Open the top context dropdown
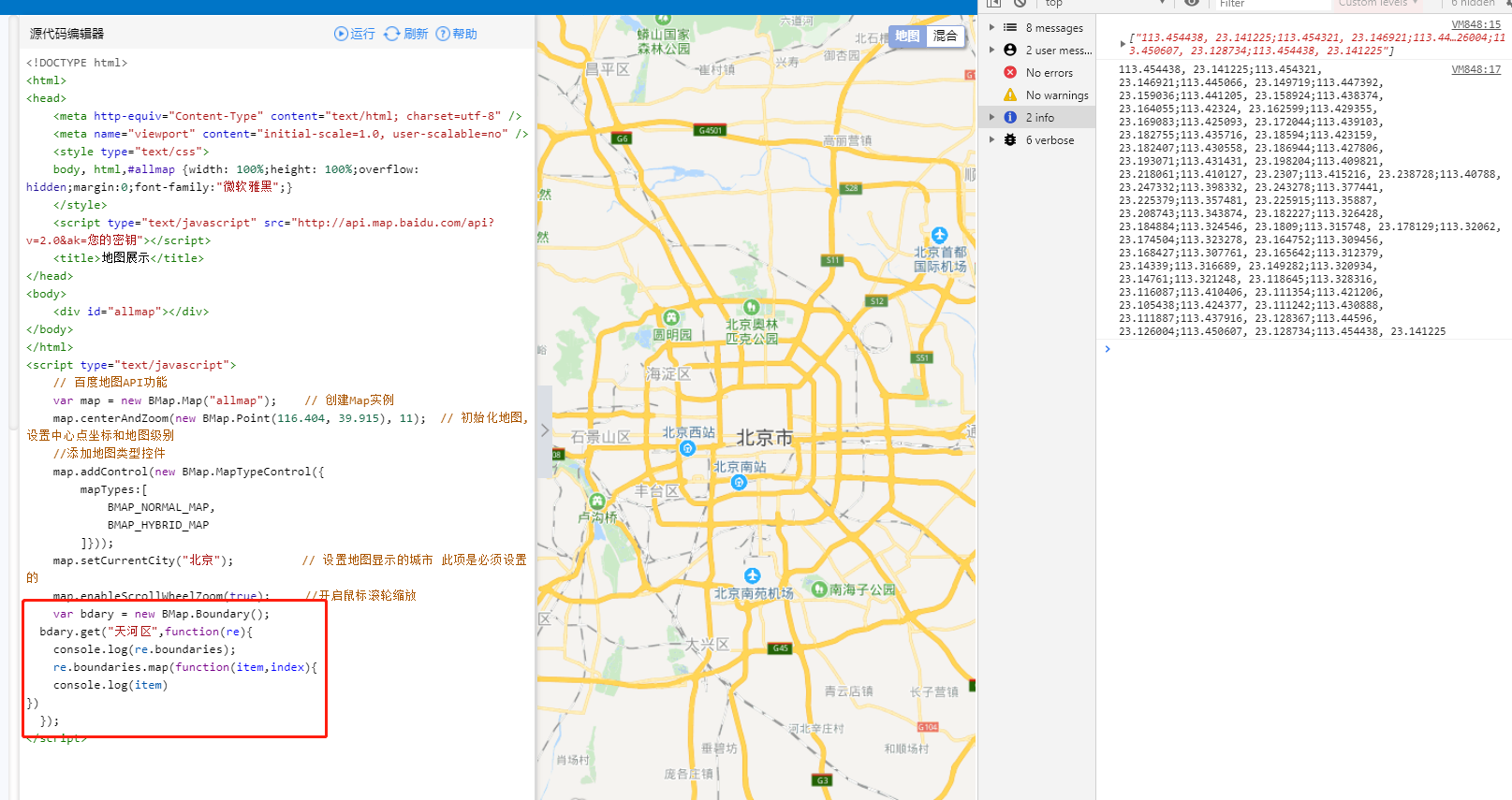 (x=1105, y=3)
